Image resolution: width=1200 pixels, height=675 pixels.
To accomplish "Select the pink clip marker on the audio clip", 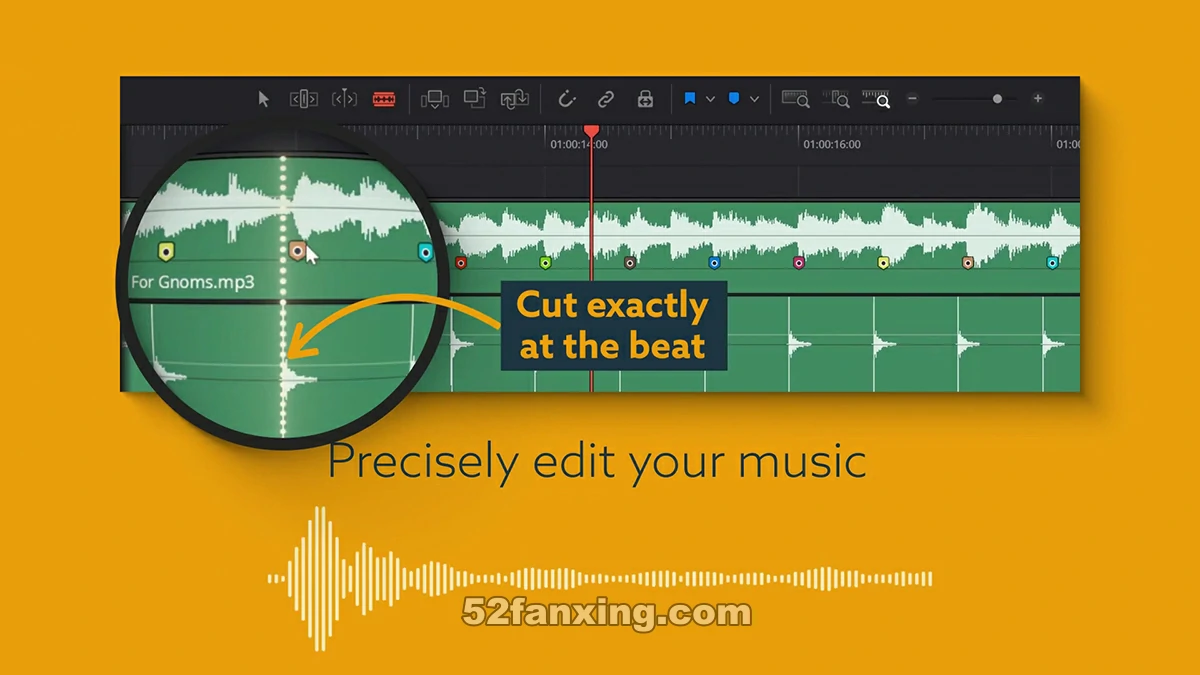I will [x=799, y=263].
